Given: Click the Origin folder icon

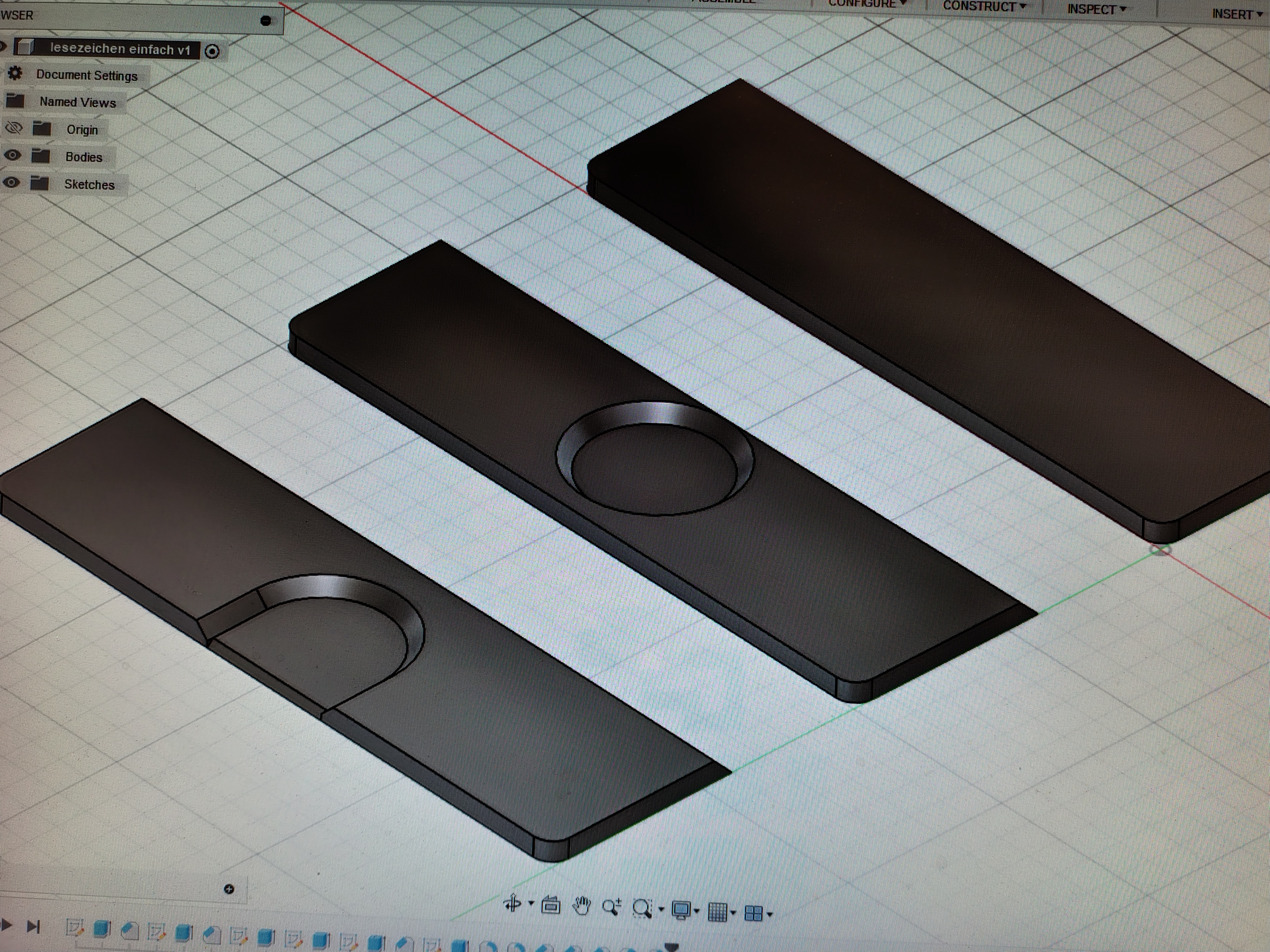Looking at the screenshot, I should pos(42,128).
